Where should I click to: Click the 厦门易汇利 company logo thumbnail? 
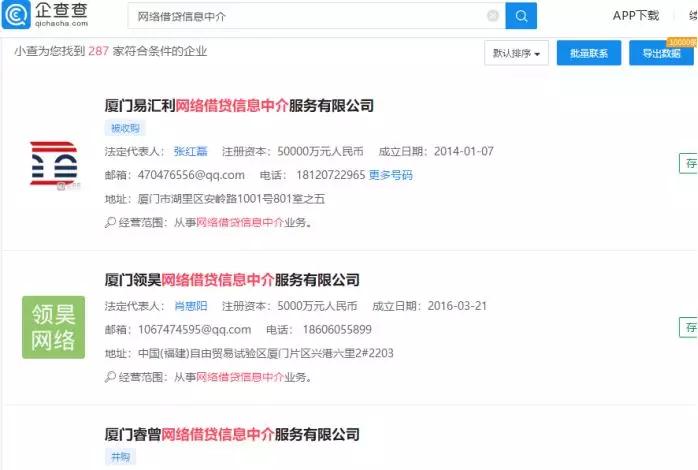(54, 164)
